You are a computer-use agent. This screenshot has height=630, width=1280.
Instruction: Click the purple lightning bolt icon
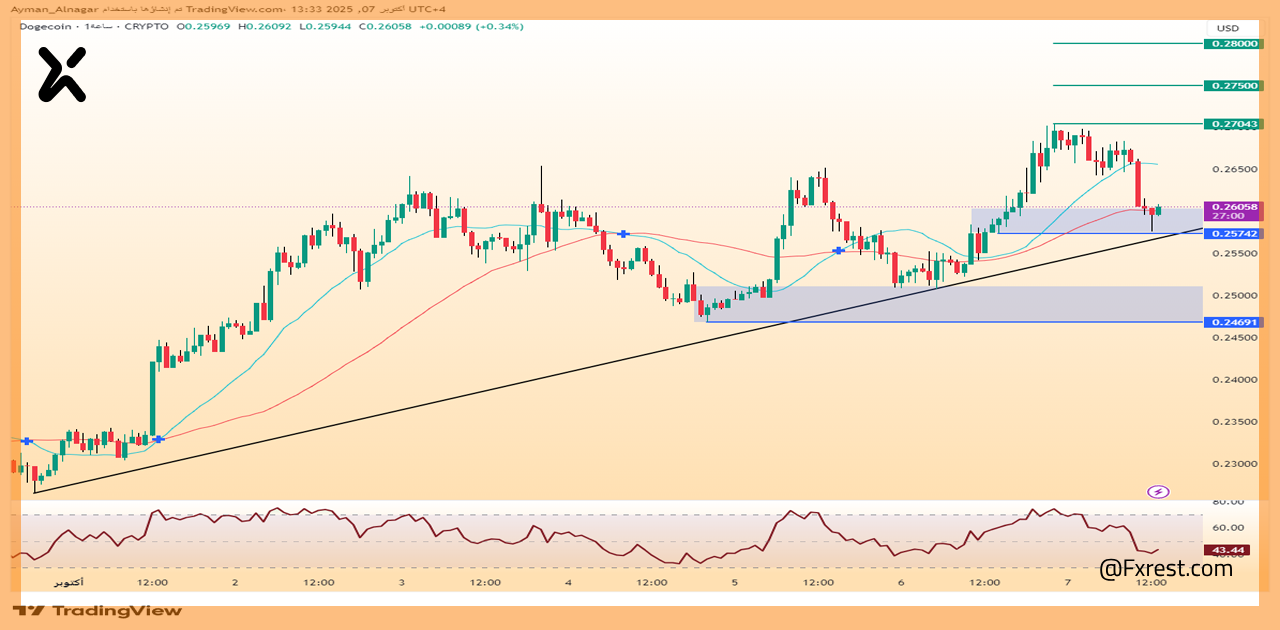1158,491
